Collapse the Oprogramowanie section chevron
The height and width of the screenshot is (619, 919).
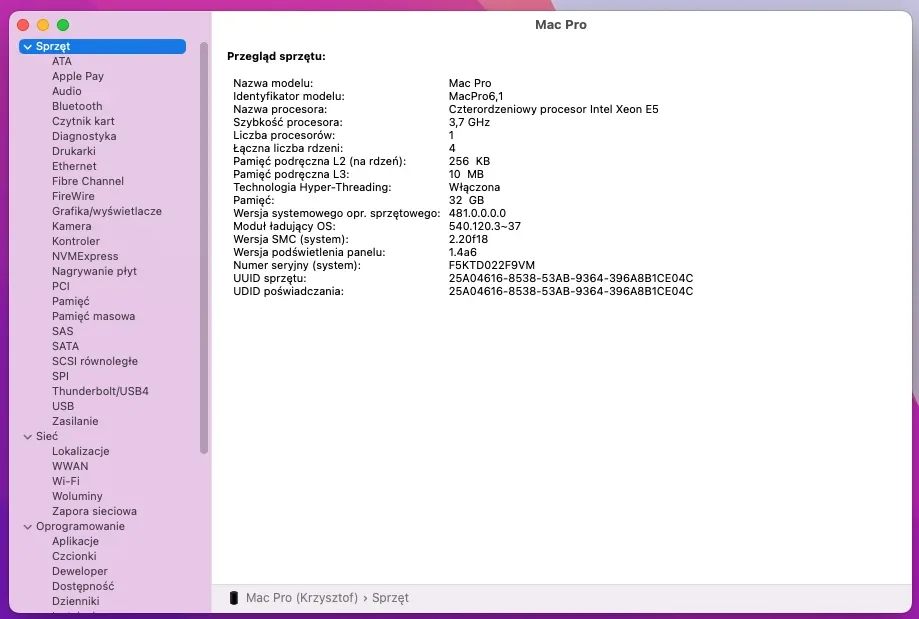pyautogui.click(x=28, y=527)
